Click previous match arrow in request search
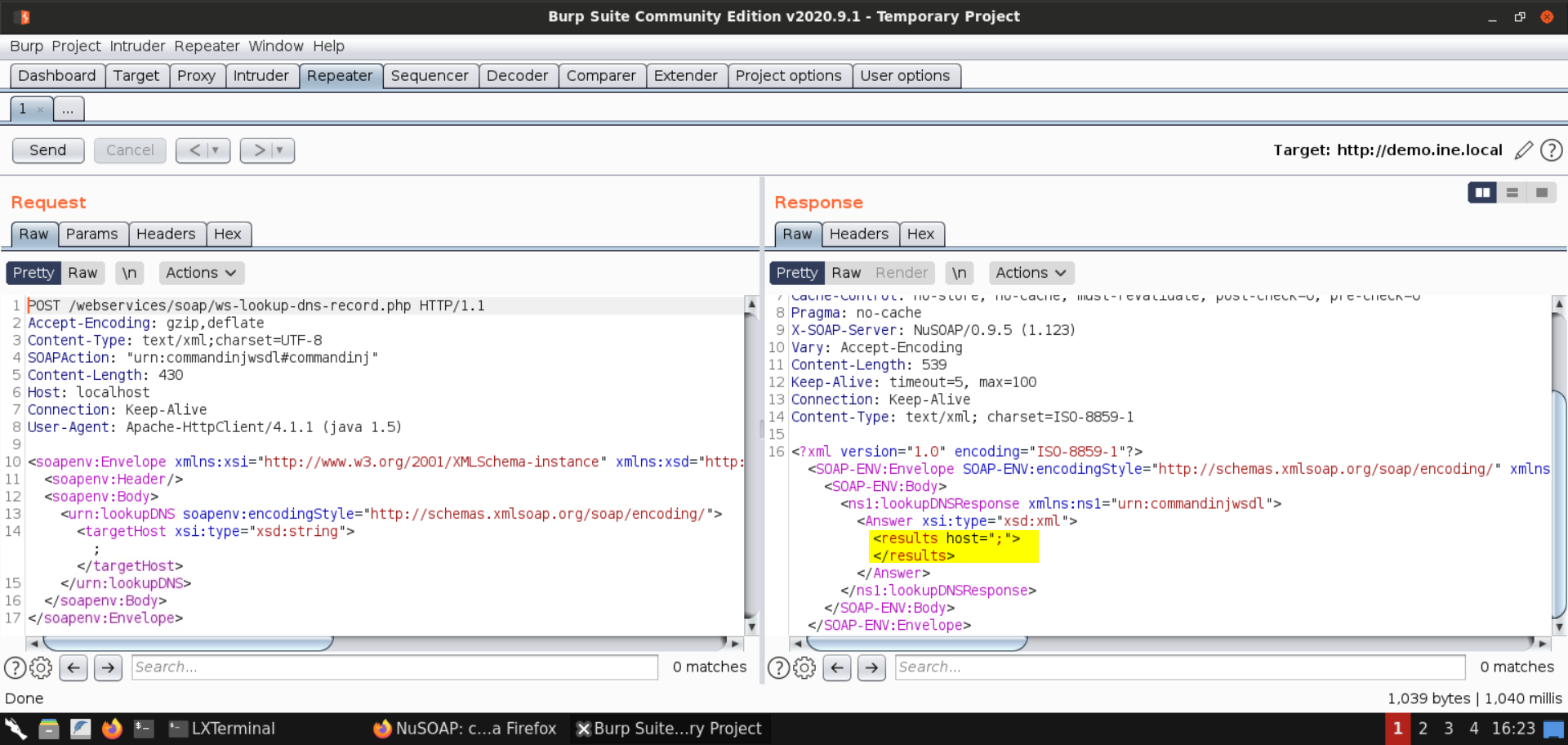 pyautogui.click(x=73, y=667)
